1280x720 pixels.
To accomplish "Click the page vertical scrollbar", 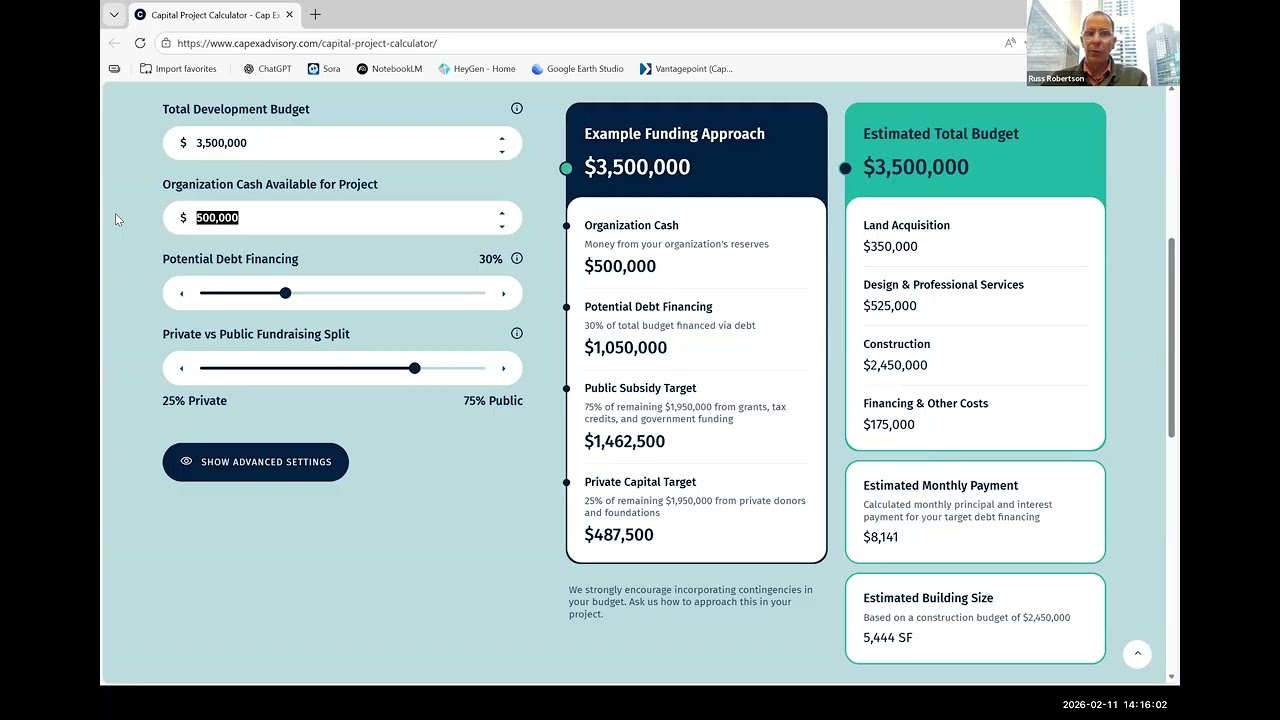I will pos(1172,338).
